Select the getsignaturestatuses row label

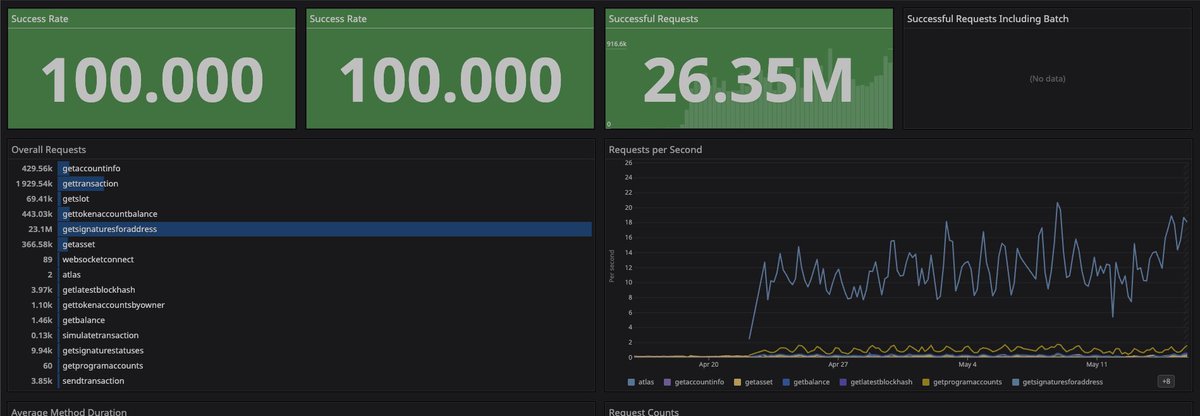click(x=104, y=351)
